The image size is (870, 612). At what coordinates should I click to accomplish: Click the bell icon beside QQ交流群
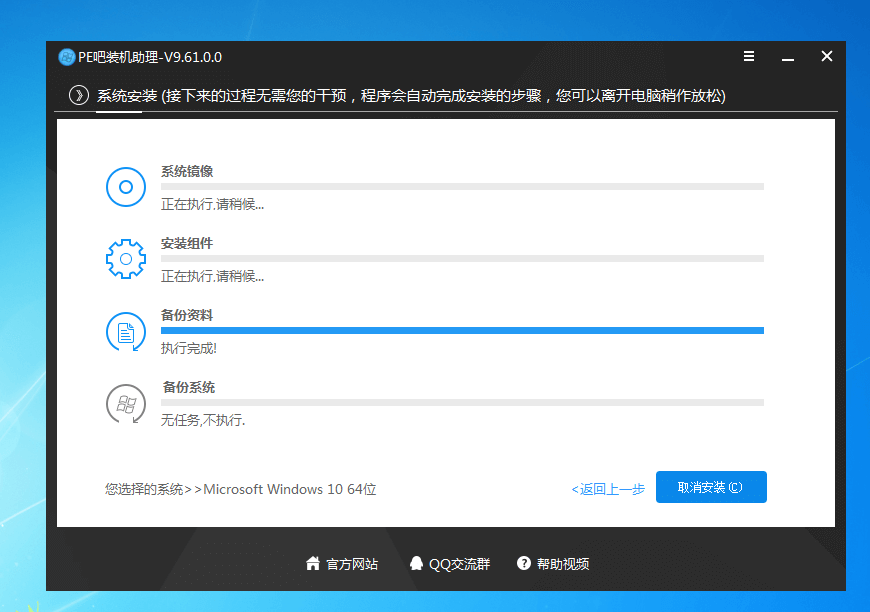pyautogui.click(x=416, y=564)
